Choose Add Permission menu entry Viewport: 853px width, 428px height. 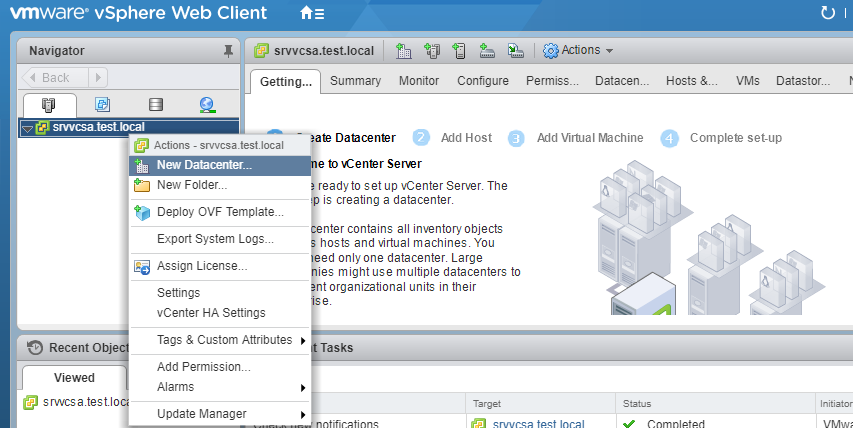[220, 367]
